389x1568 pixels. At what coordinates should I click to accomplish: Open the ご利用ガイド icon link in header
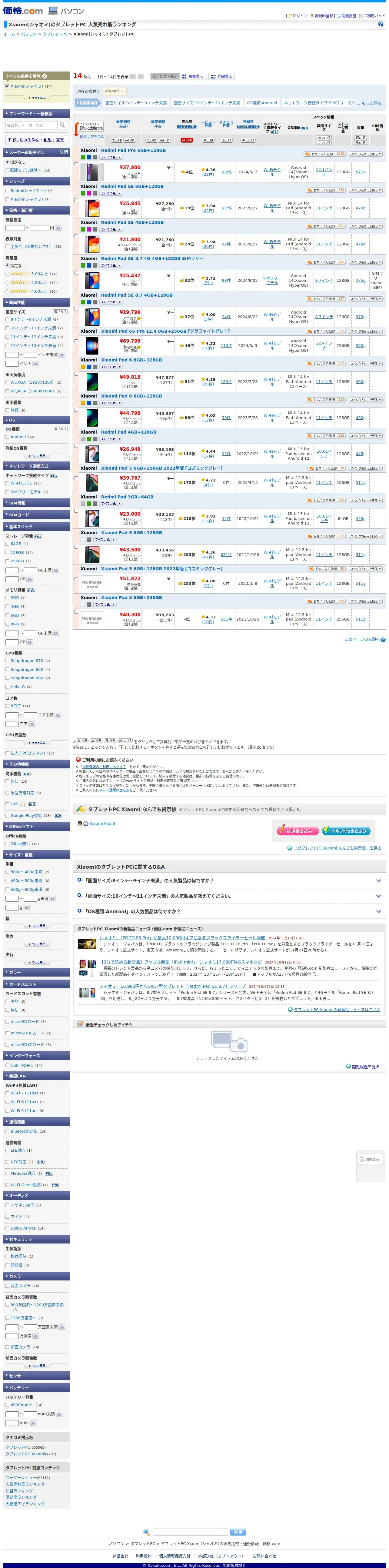[x=372, y=16]
